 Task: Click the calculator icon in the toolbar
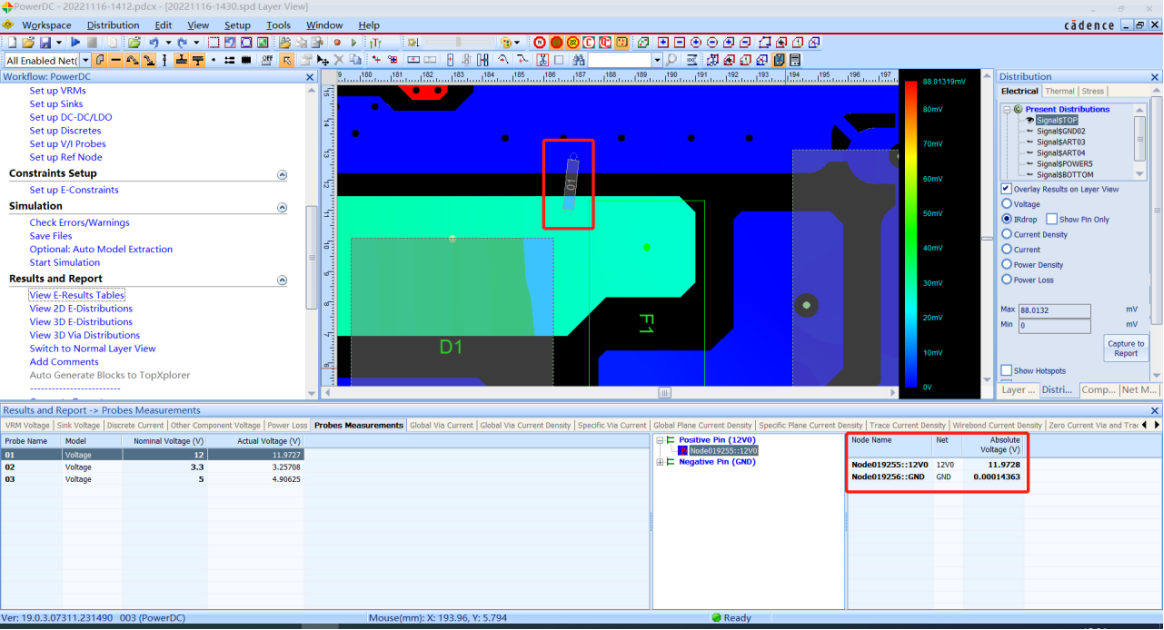click(x=795, y=60)
